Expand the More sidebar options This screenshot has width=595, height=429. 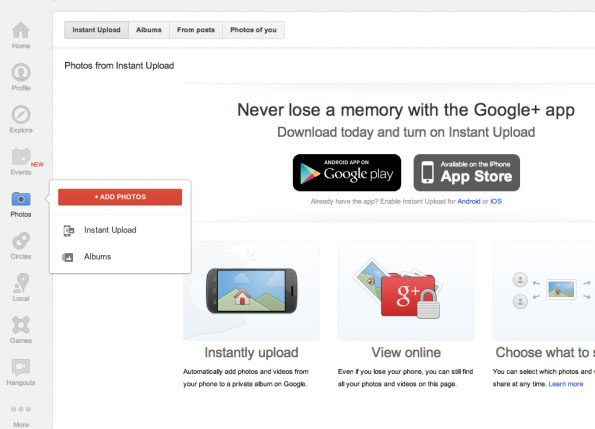point(21,409)
